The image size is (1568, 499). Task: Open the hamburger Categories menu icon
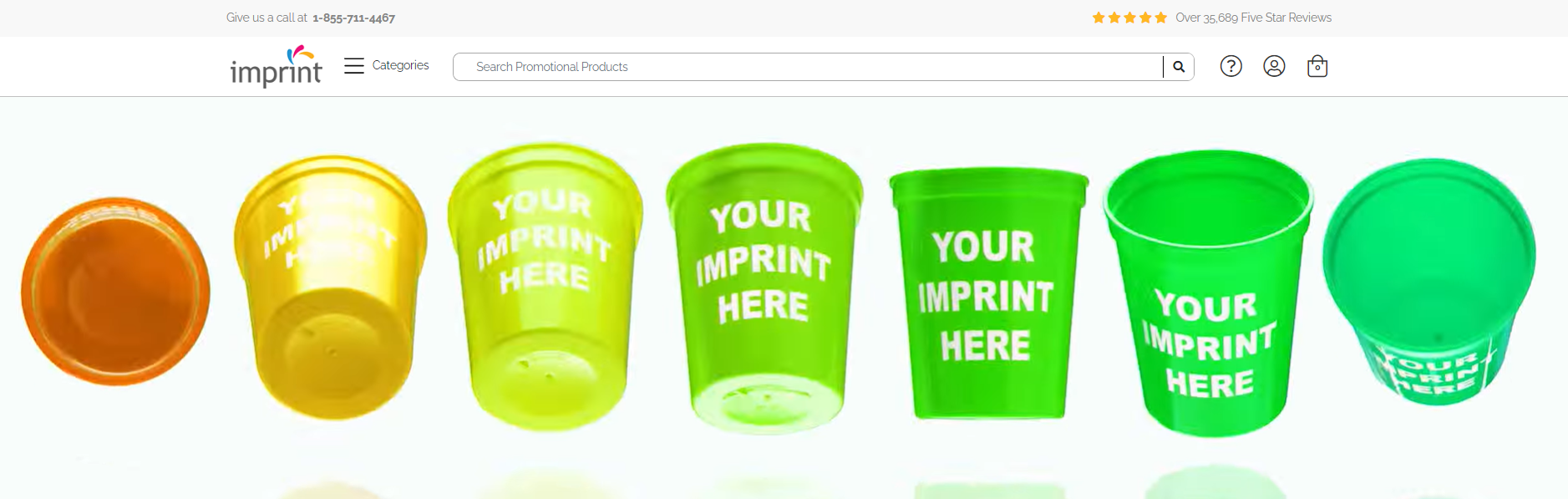tap(354, 66)
